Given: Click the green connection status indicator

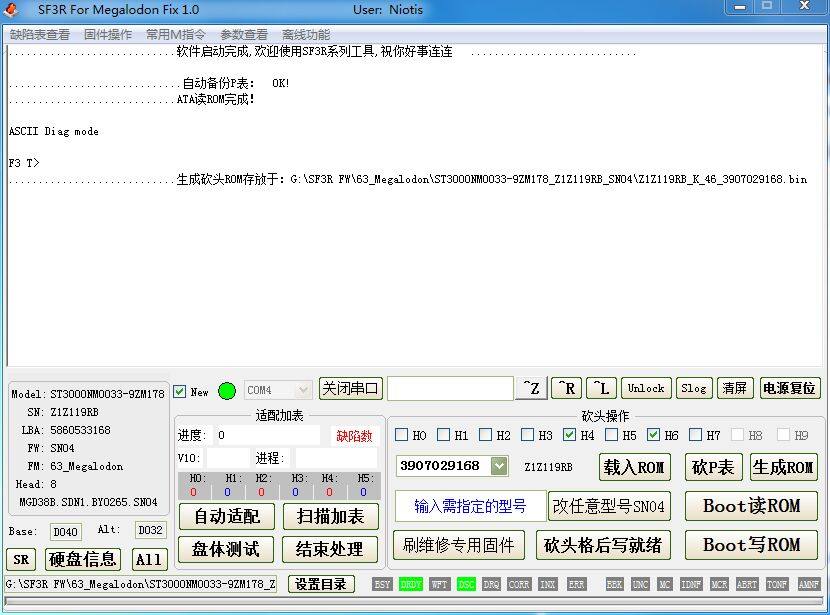Looking at the screenshot, I should [x=227, y=391].
